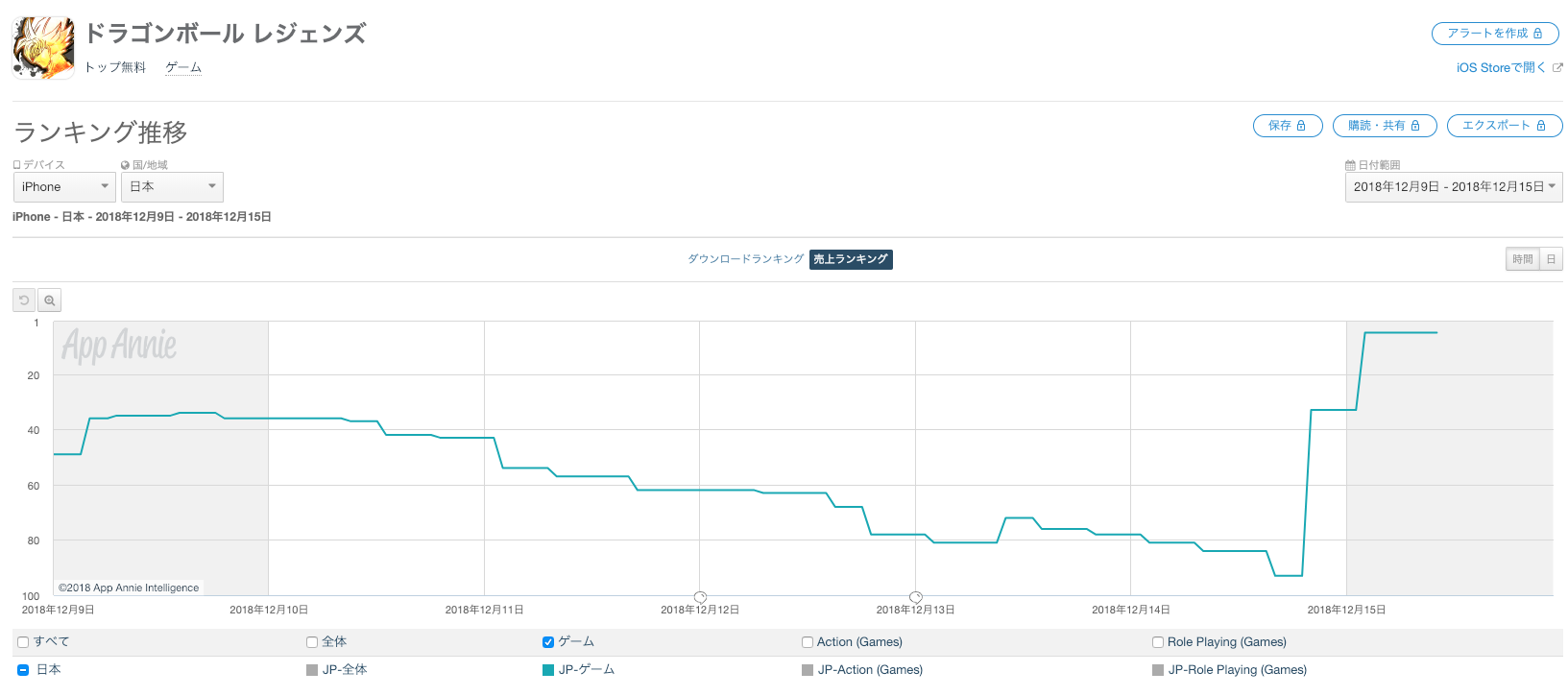Toggle the 日本 minus-box collapse icon
Viewport: 1568px width, 696px height.
click(23, 670)
